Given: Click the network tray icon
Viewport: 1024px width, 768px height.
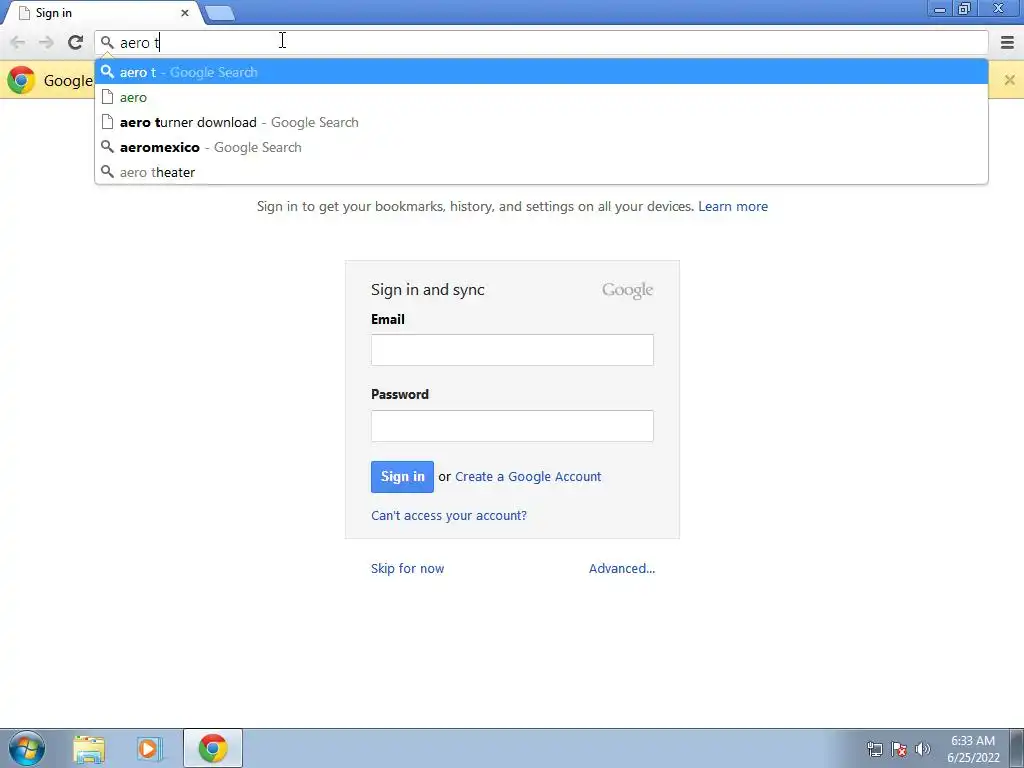Looking at the screenshot, I should (874, 749).
